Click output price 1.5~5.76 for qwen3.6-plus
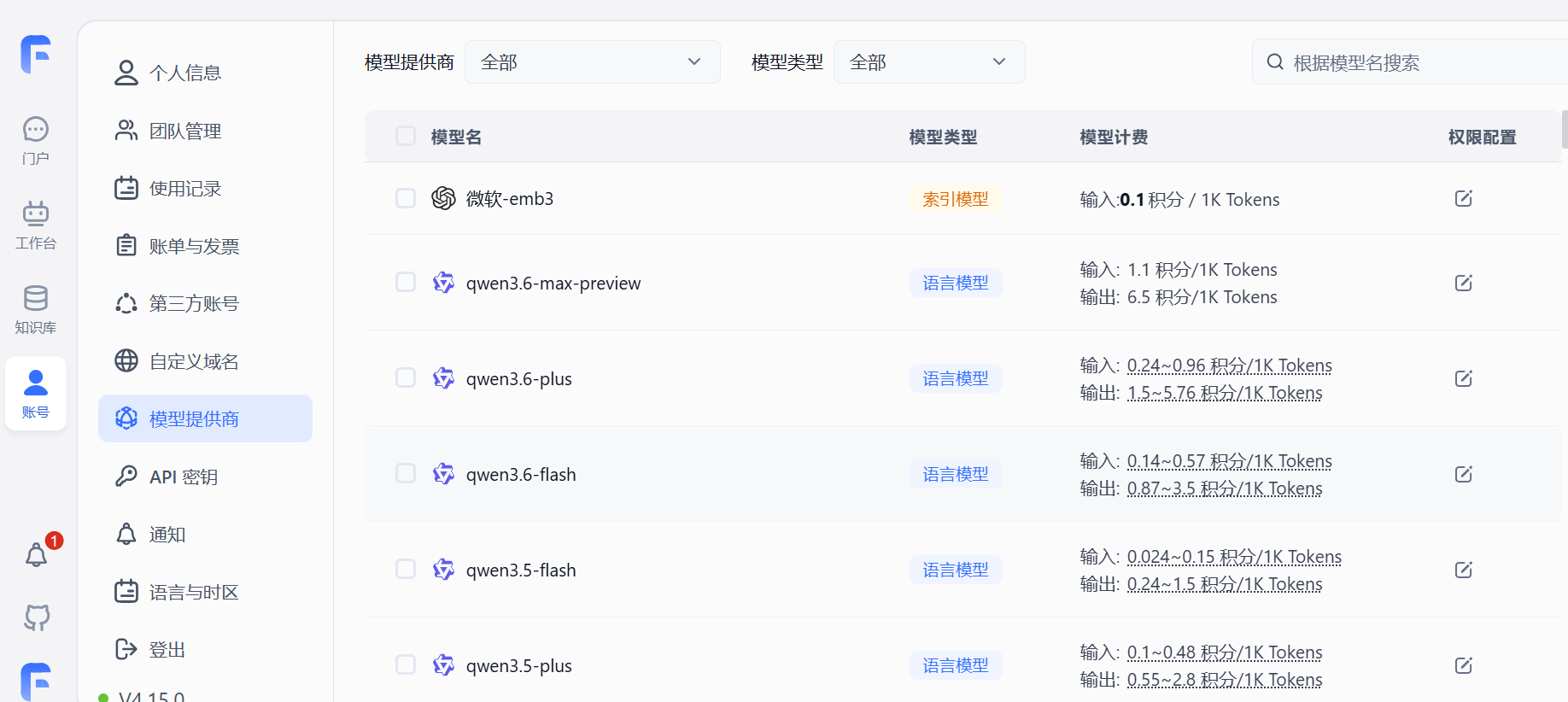This screenshot has height=702, width=1568. point(1225,393)
